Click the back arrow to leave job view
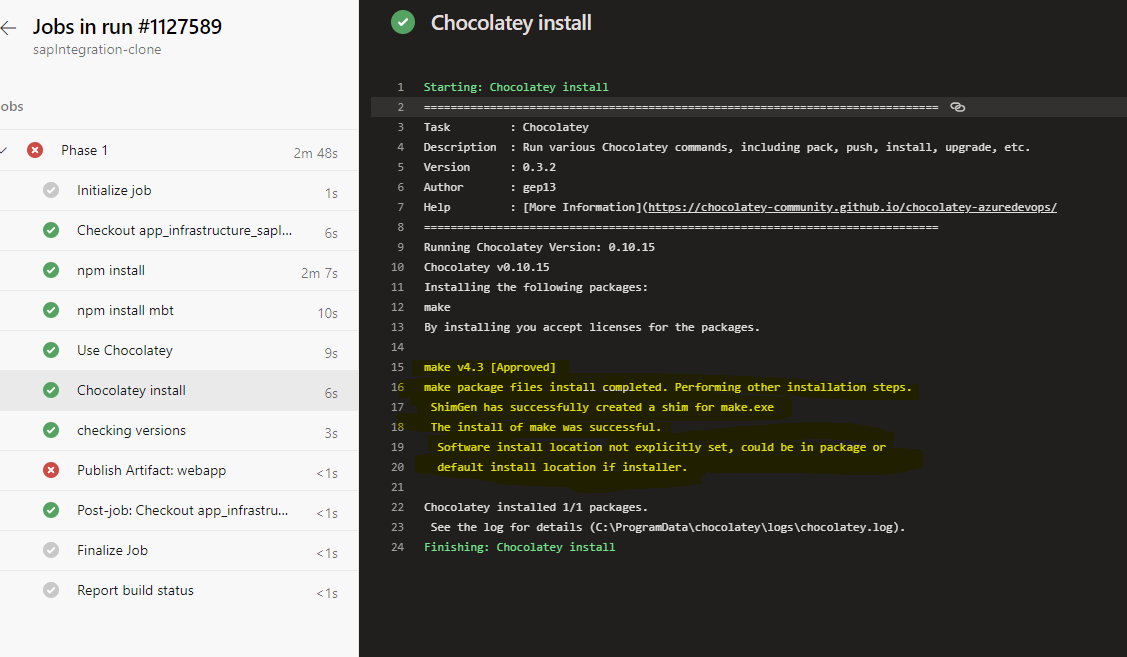The image size is (1127, 657). [x=9, y=28]
